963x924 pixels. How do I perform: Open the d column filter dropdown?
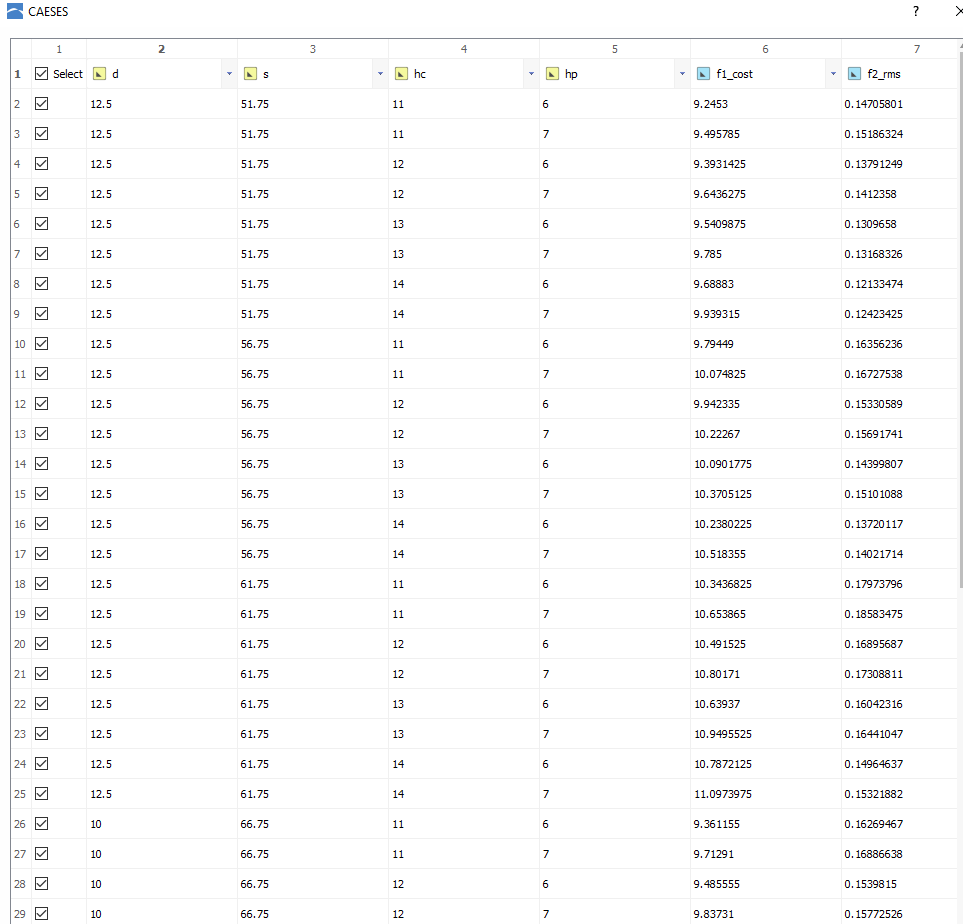click(229, 74)
